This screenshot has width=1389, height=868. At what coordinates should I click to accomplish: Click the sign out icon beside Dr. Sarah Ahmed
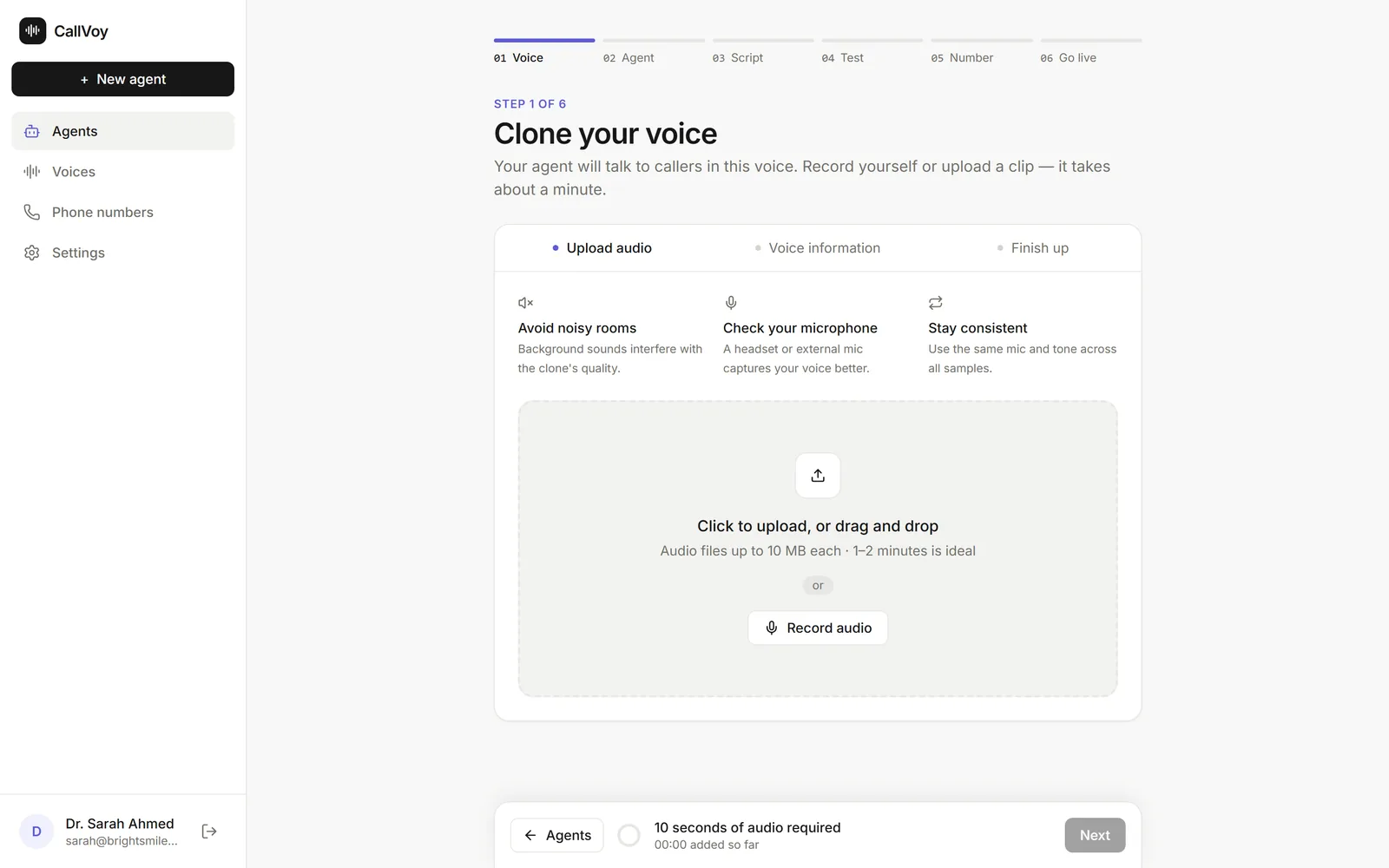pos(209,832)
